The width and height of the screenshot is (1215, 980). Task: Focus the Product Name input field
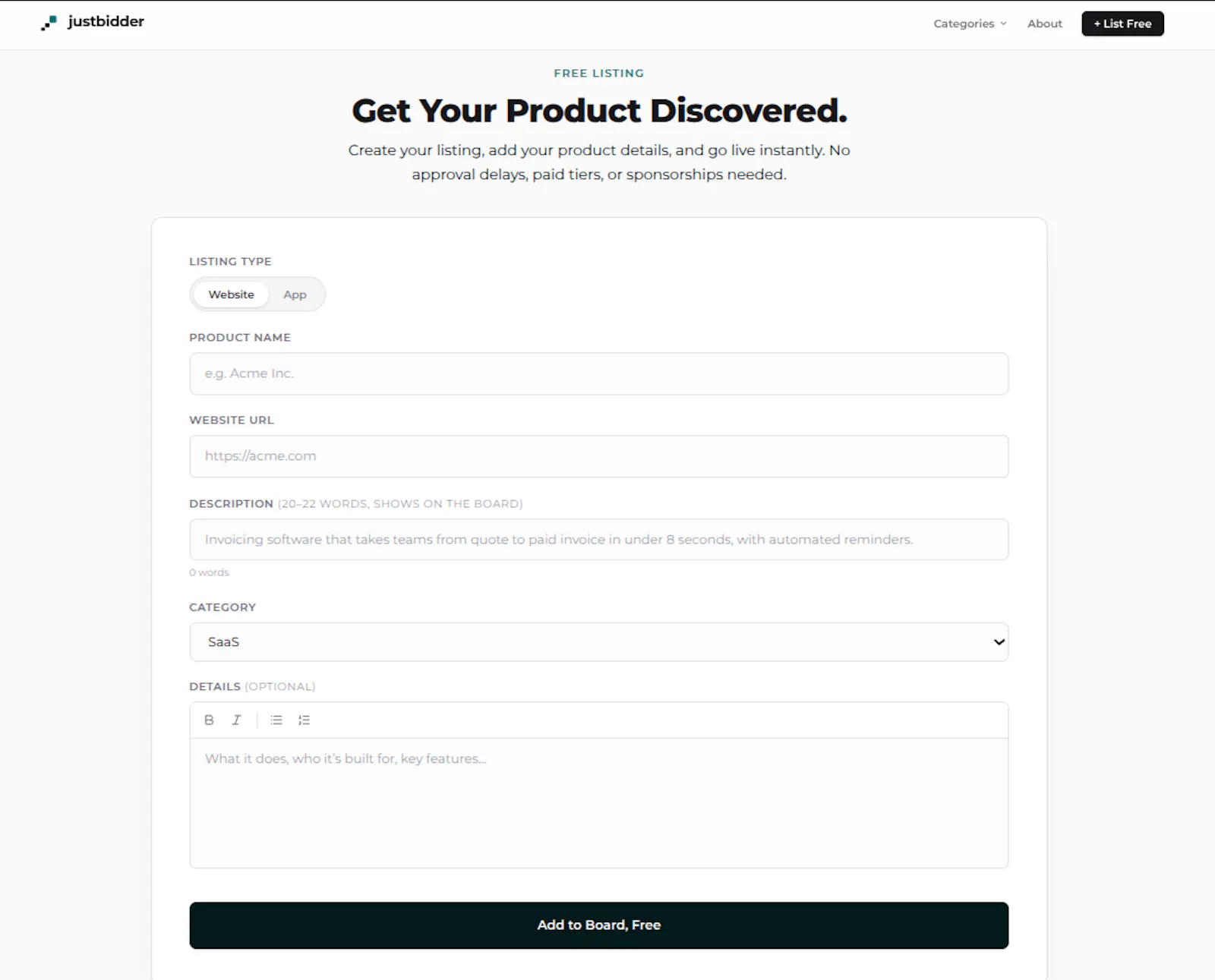598,373
